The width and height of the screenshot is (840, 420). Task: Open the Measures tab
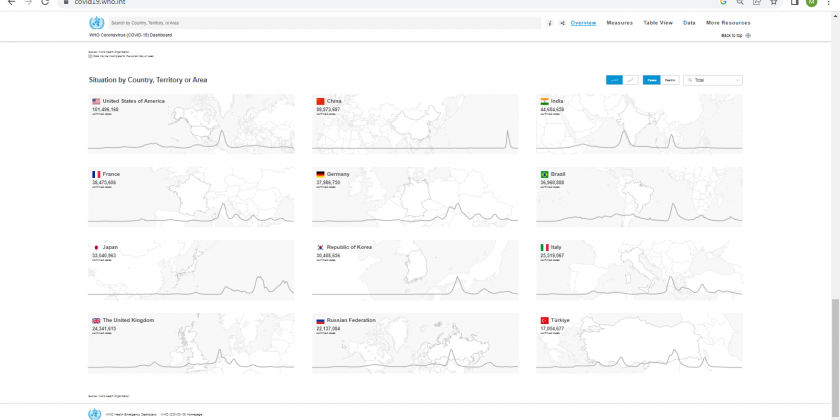click(619, 23)
